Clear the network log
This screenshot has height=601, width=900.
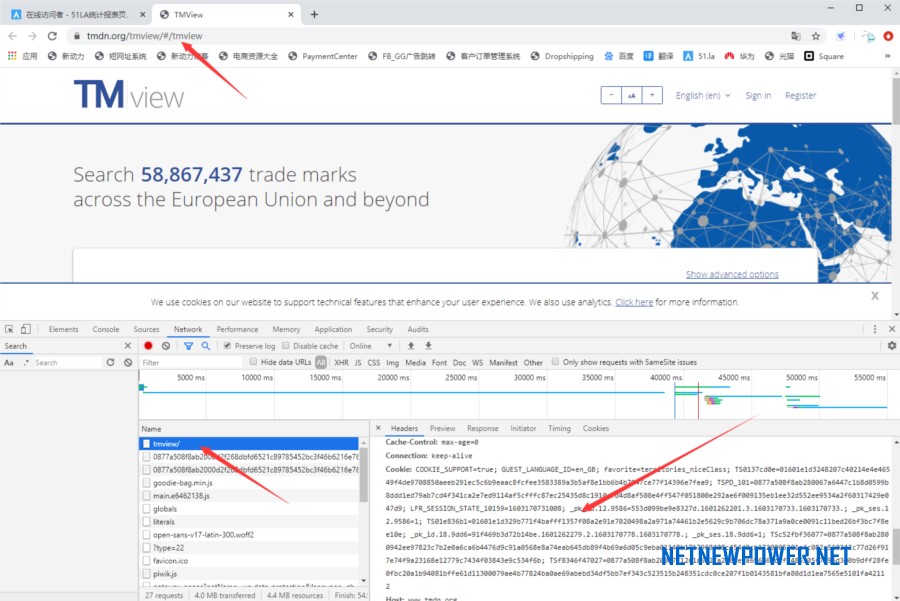166,346
